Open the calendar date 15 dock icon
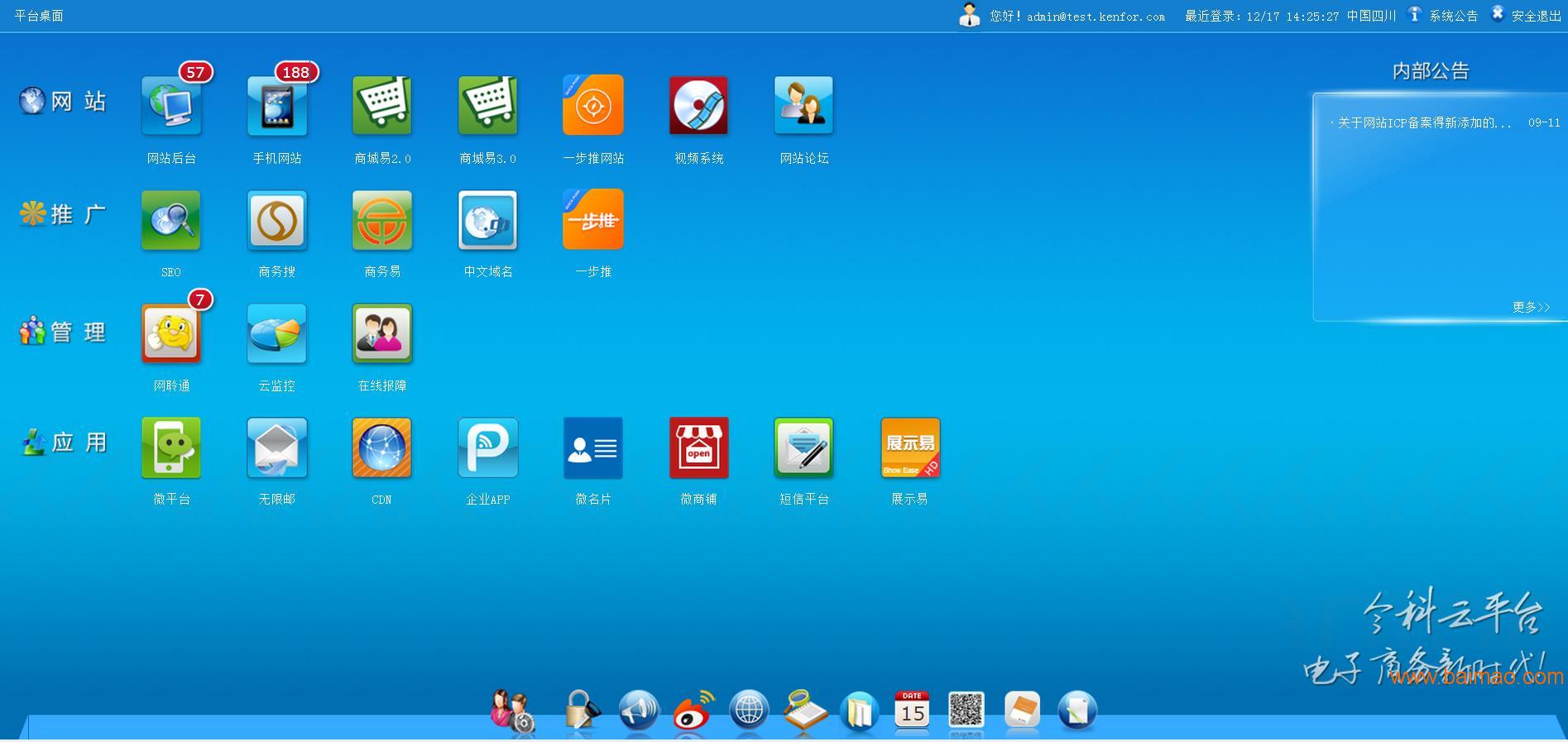1568x742 pixels. (912, 711)
